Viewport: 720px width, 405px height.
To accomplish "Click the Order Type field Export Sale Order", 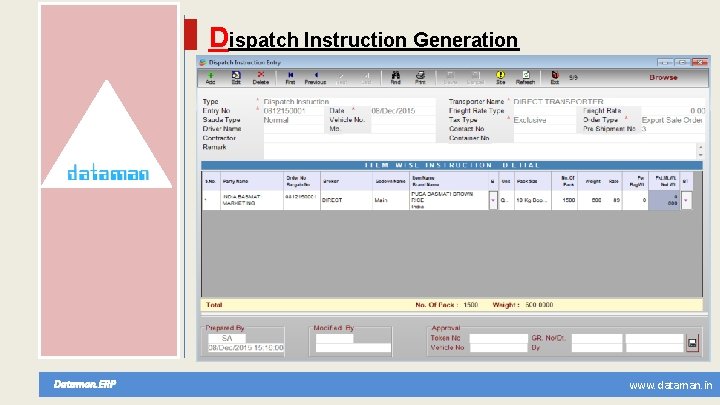I will (x=673, y=120).
